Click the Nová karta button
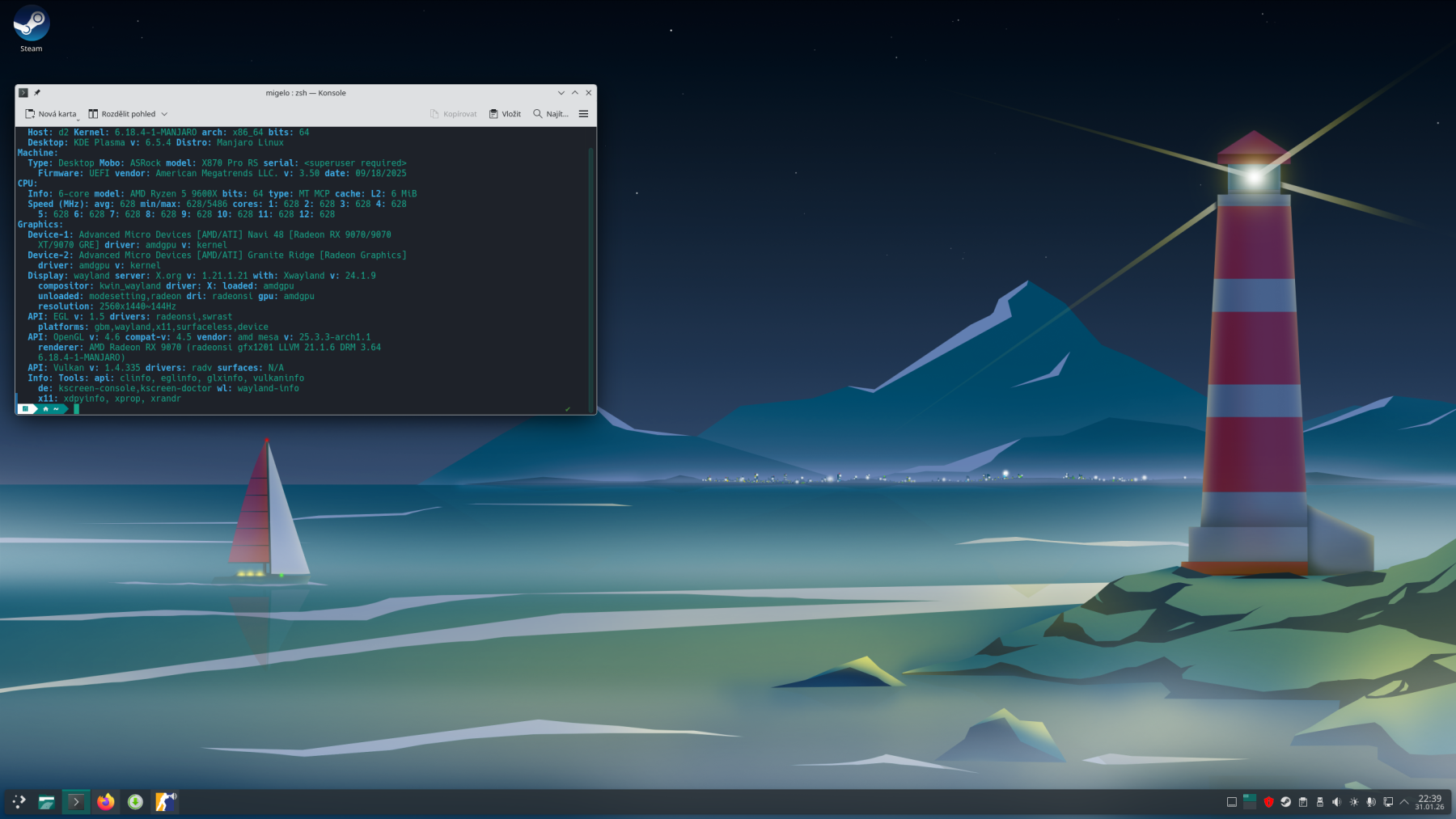 (51, 114)
